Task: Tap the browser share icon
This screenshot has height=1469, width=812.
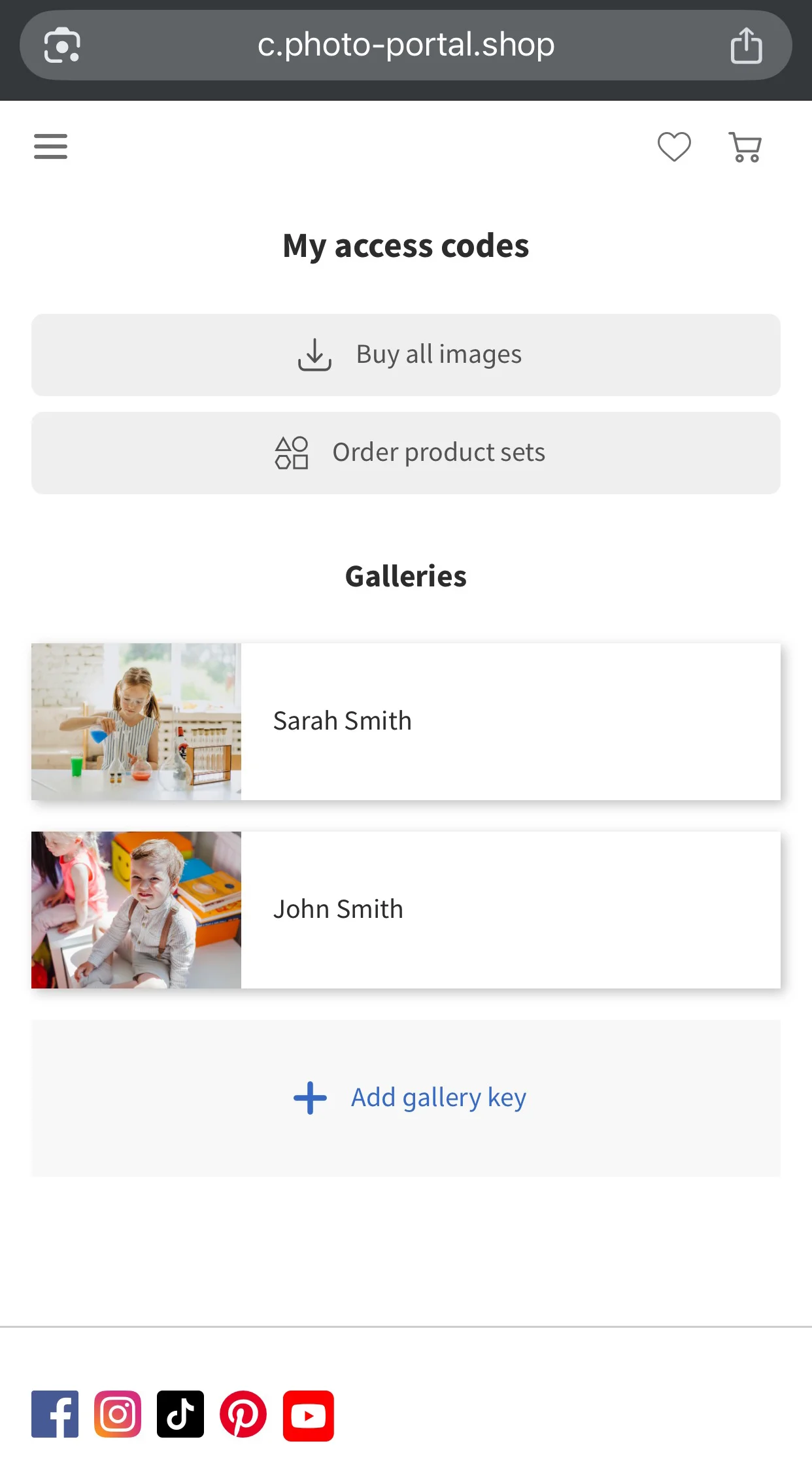Action: [x=746, y=46]
